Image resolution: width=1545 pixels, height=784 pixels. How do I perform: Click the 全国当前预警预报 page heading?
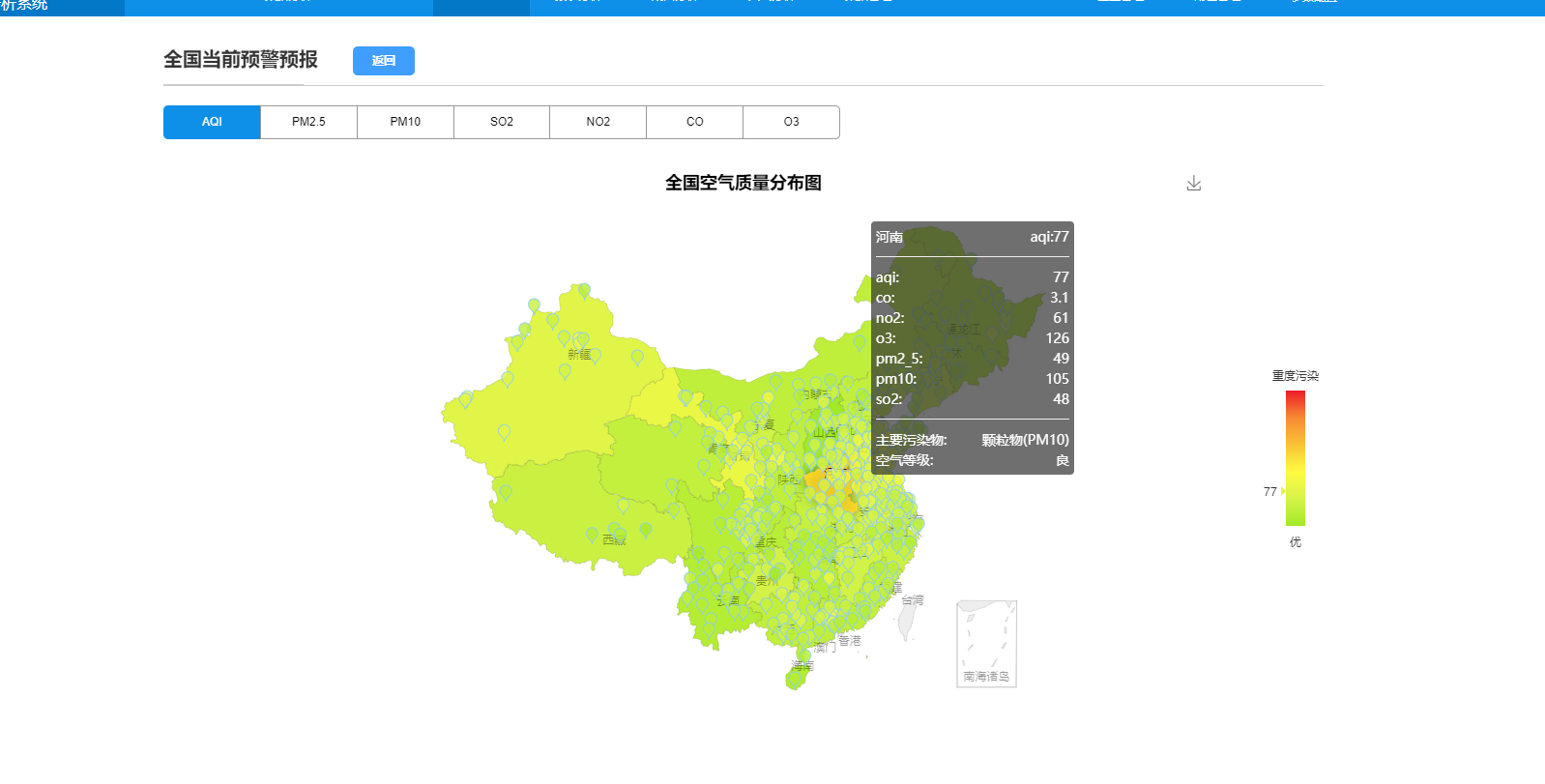pyautogui.click(x=241, y=60)
